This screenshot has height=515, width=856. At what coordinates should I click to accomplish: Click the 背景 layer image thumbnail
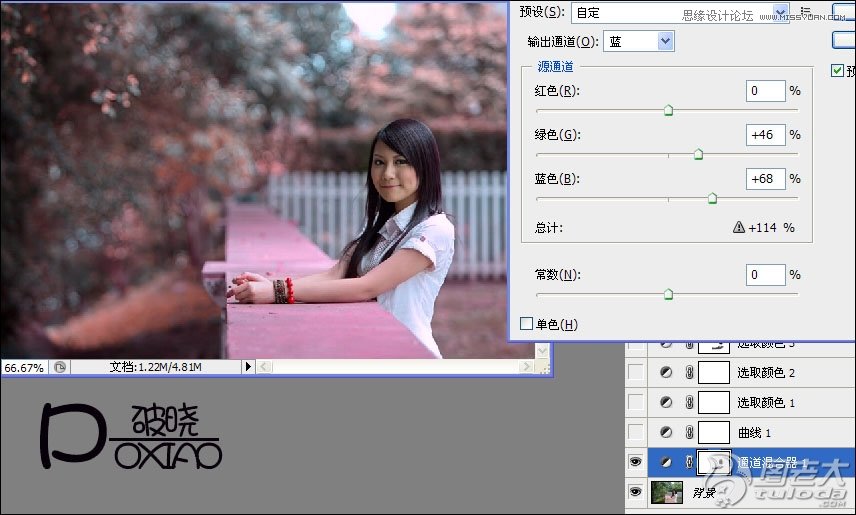tap(667, 492)
